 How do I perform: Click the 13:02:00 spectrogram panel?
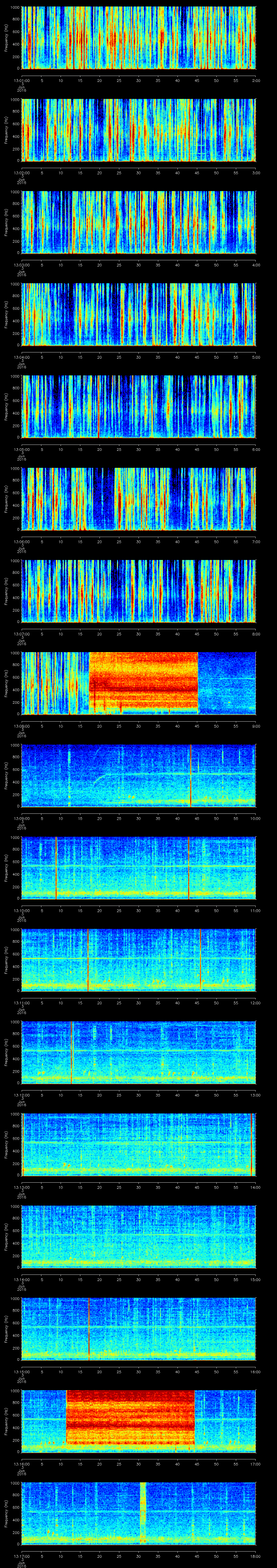139,130
